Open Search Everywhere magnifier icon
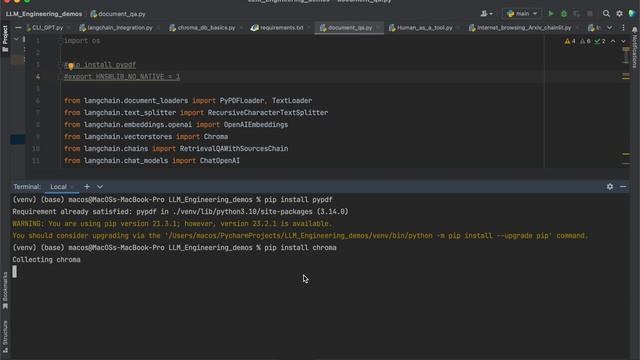The height and width of the screenshot is (360, 640). [606, 13]
